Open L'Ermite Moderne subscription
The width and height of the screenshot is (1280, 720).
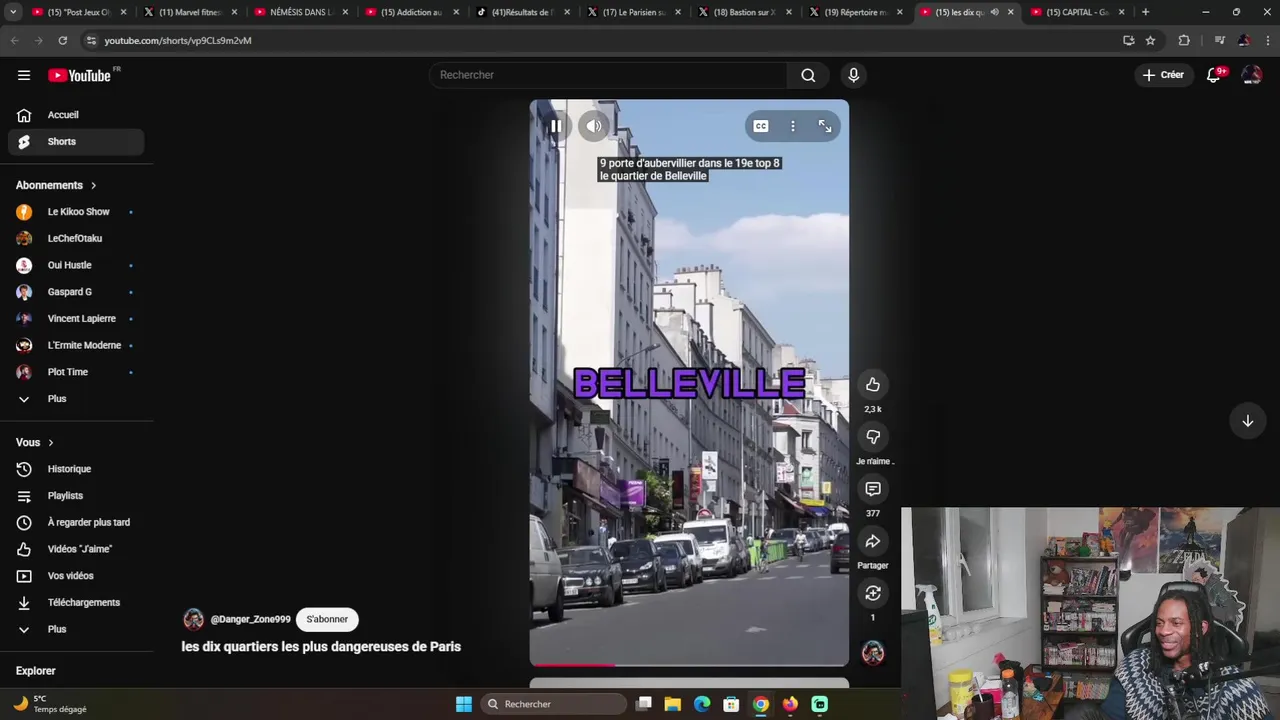click(x=76, y=345)
